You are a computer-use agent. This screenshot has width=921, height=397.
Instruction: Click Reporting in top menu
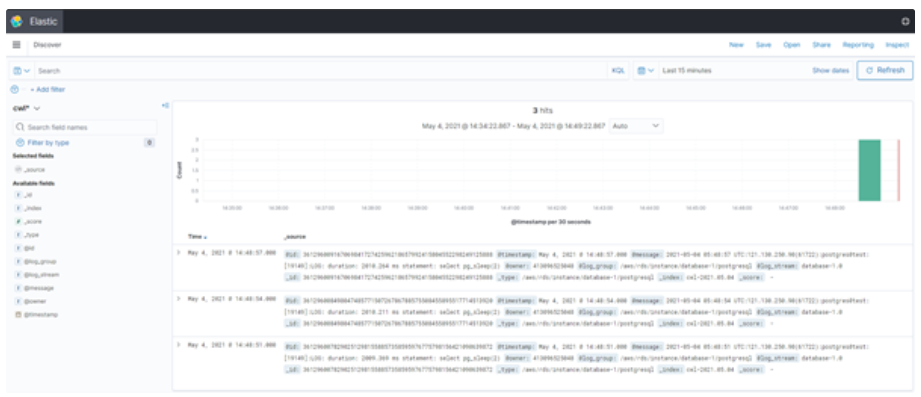click(858, 45)
